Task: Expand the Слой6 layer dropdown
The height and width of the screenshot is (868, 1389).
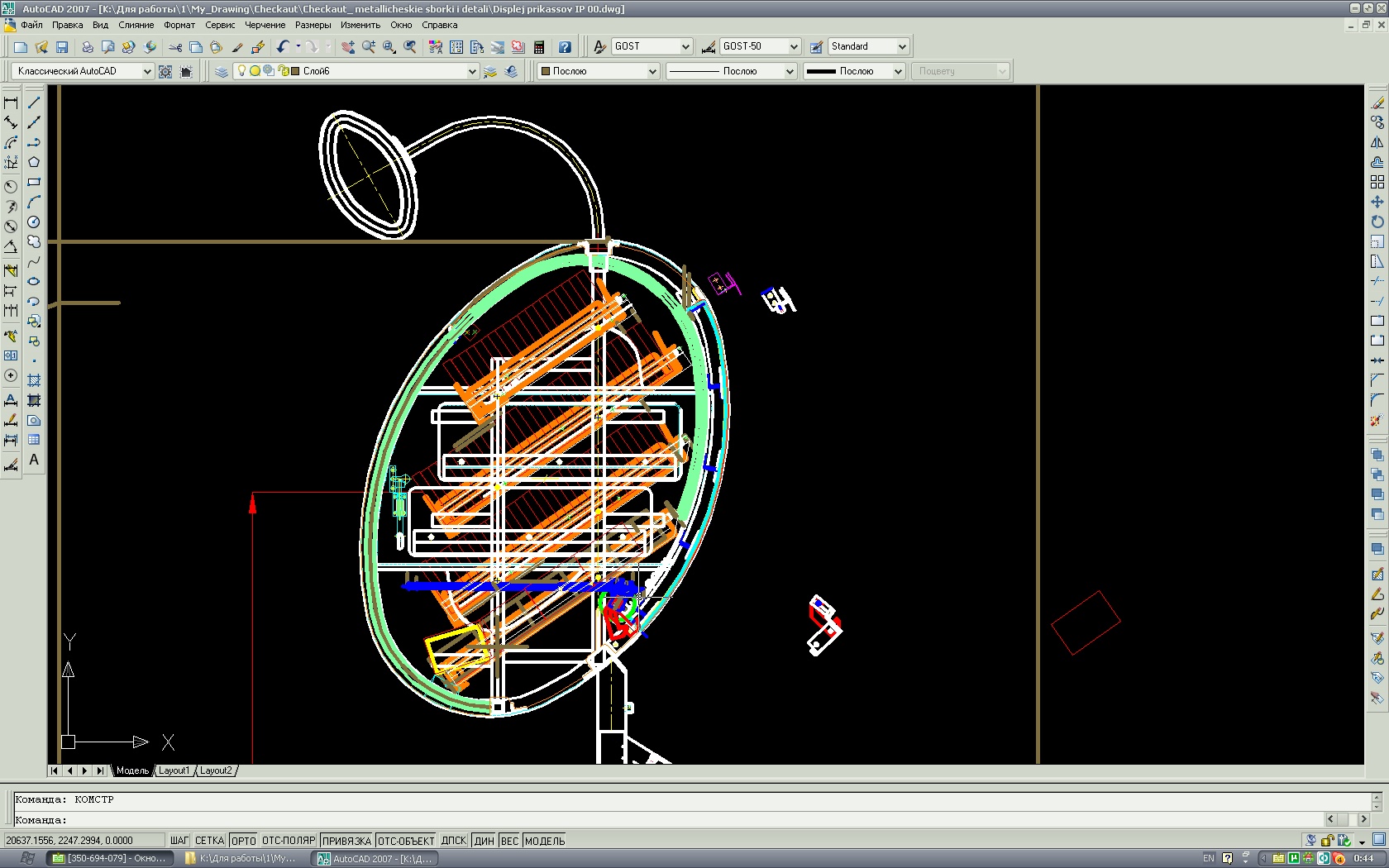Action: tap(472, 71)
